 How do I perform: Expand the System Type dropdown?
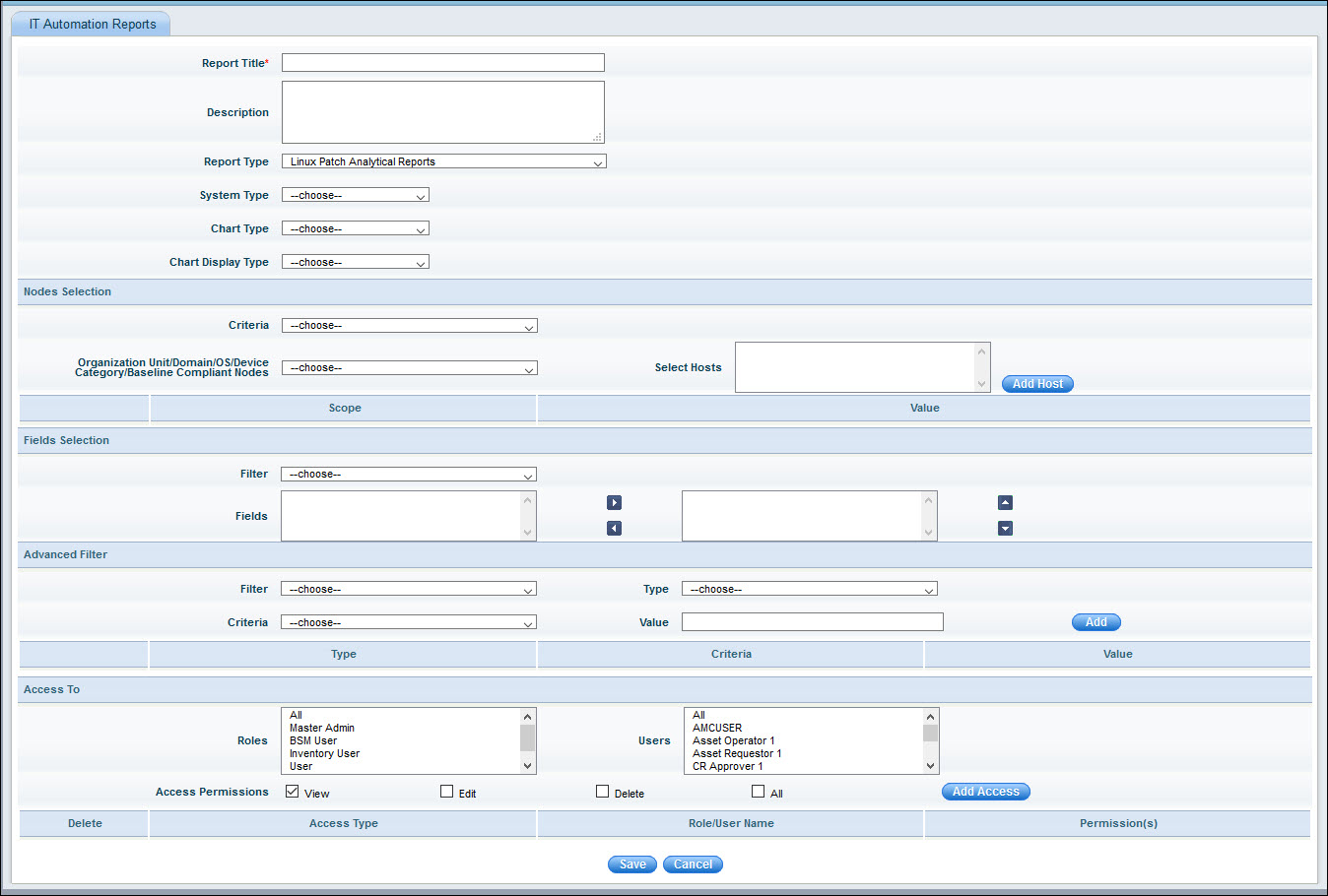point(355,195)
